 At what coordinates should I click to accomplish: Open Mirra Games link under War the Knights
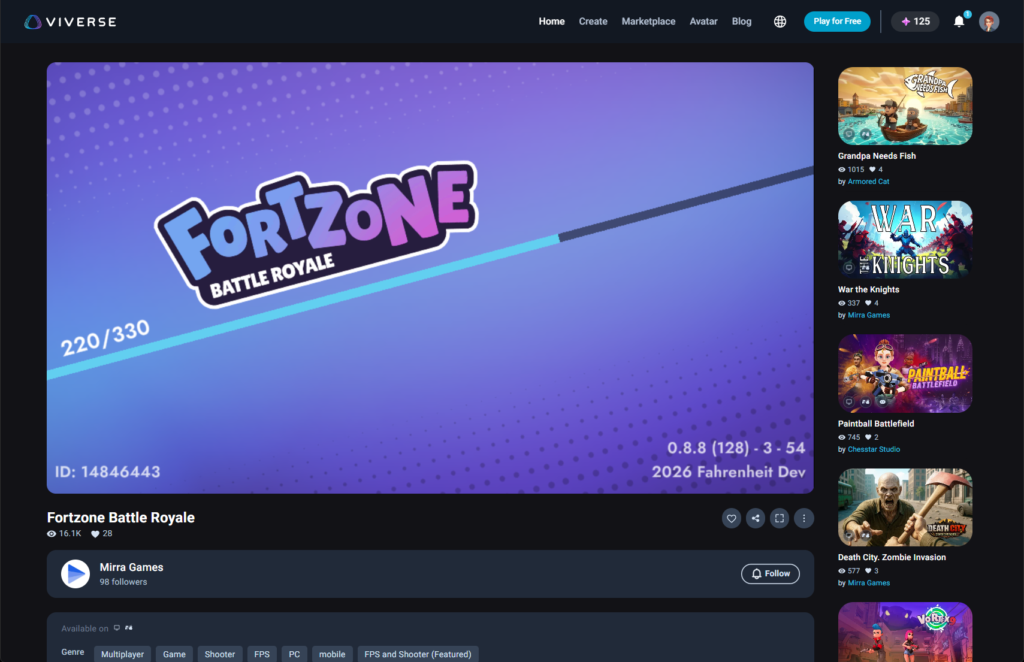(x=869, y=315)
